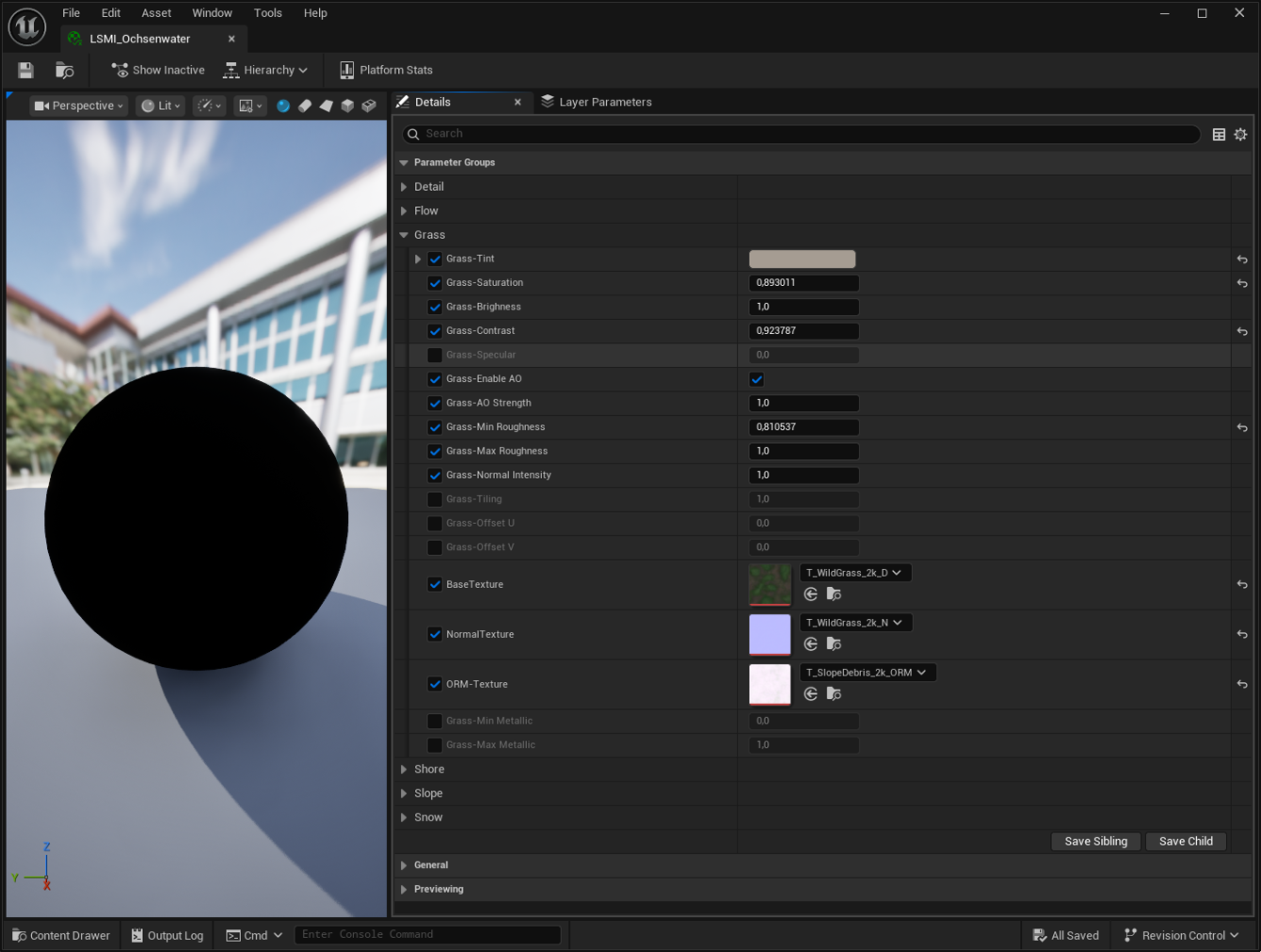
Task: Uncheck the Grass-Enable AO value checkbox
Action: [757, 379]
